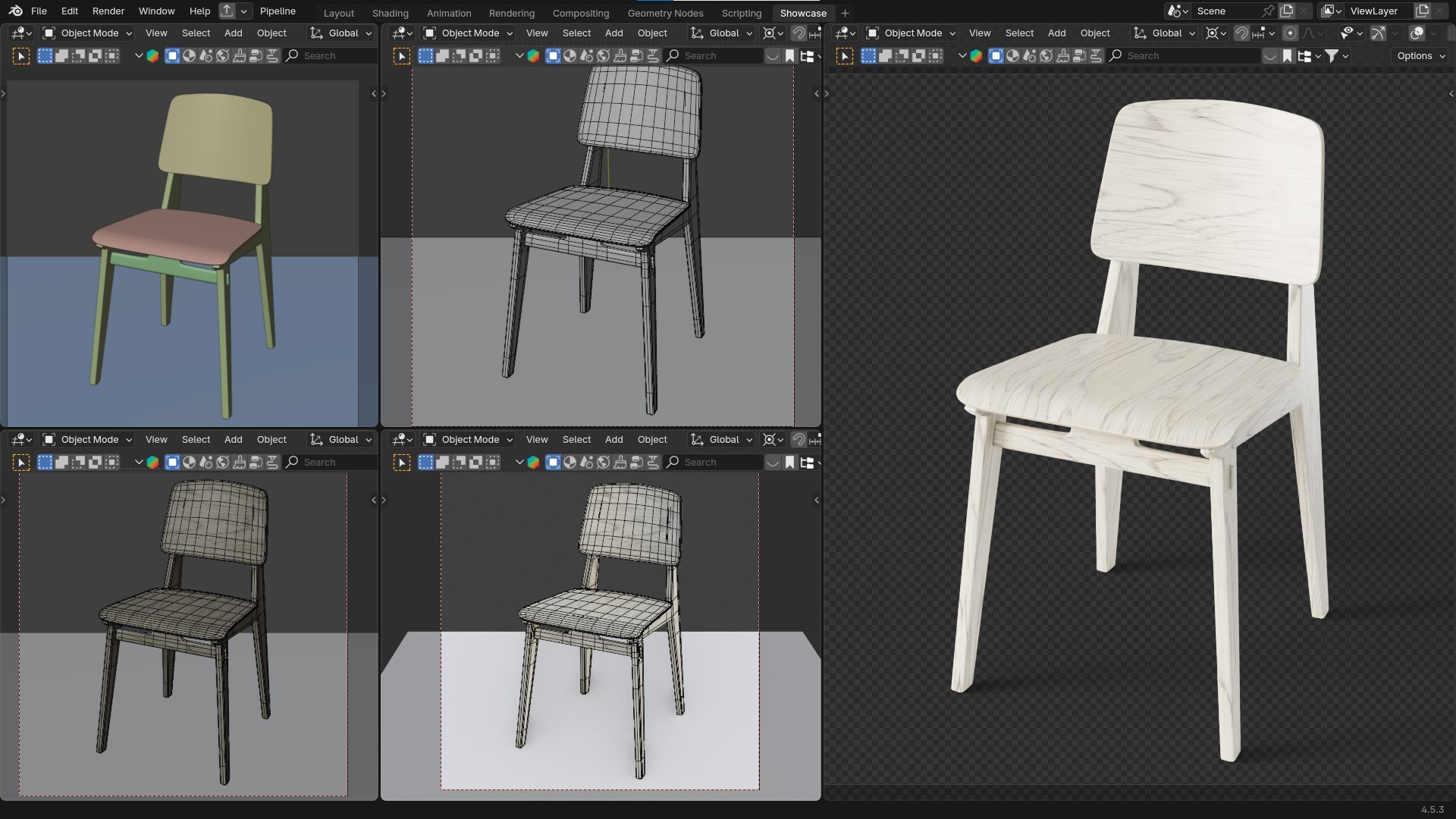This screenshot has width=1456, height=819.
Task: Open the Render menu
Action: pos(108,11)
